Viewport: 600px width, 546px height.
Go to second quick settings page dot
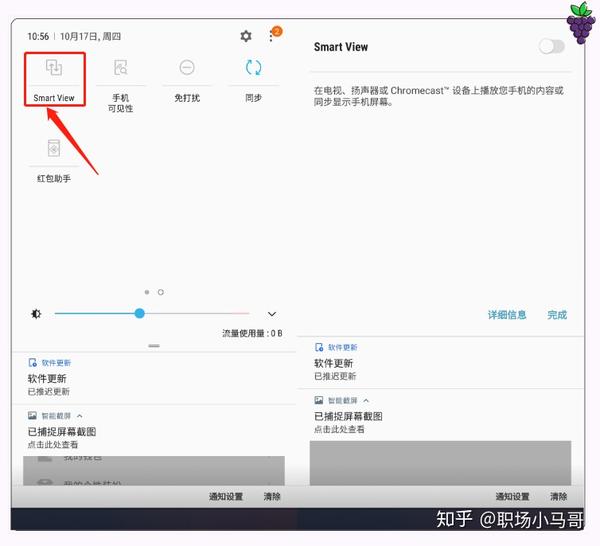tap(161, 292)
